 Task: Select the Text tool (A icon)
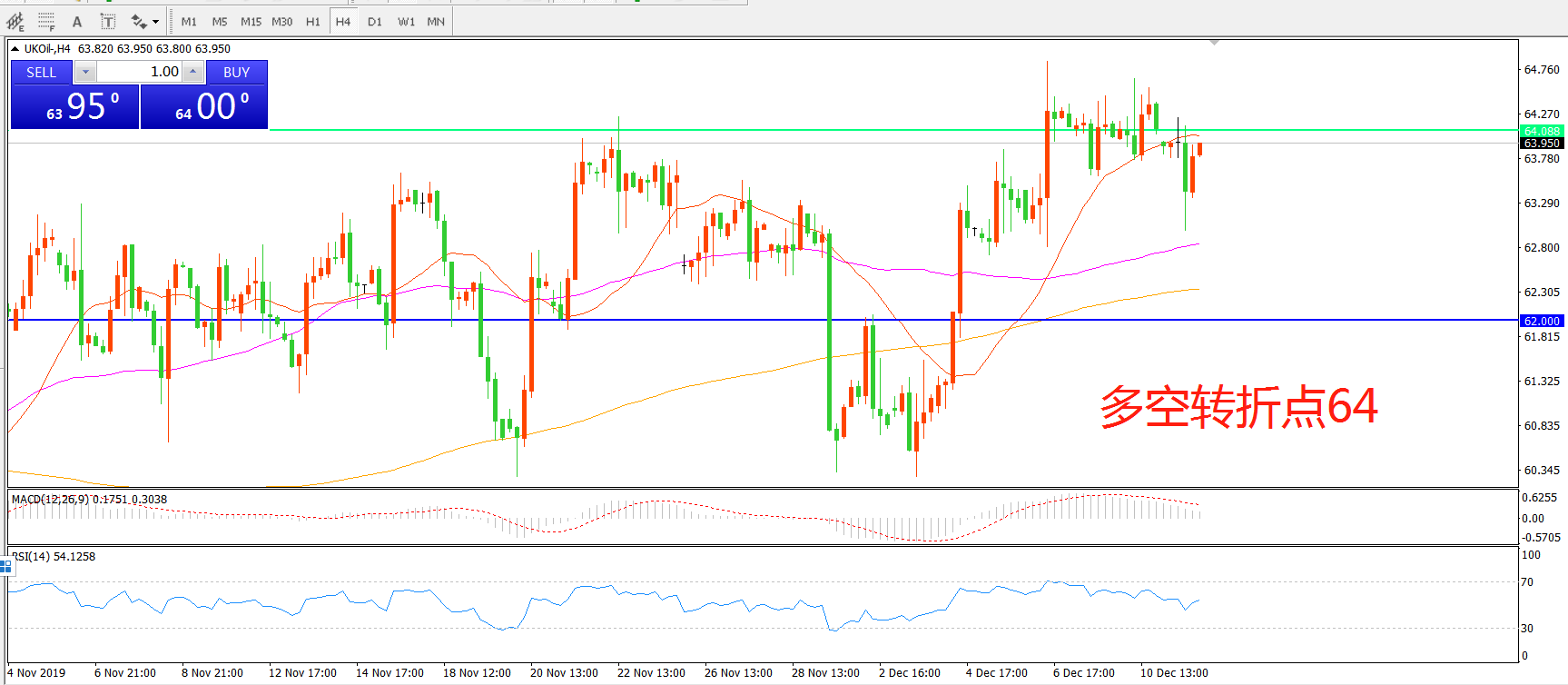click(x=77, y=22)
